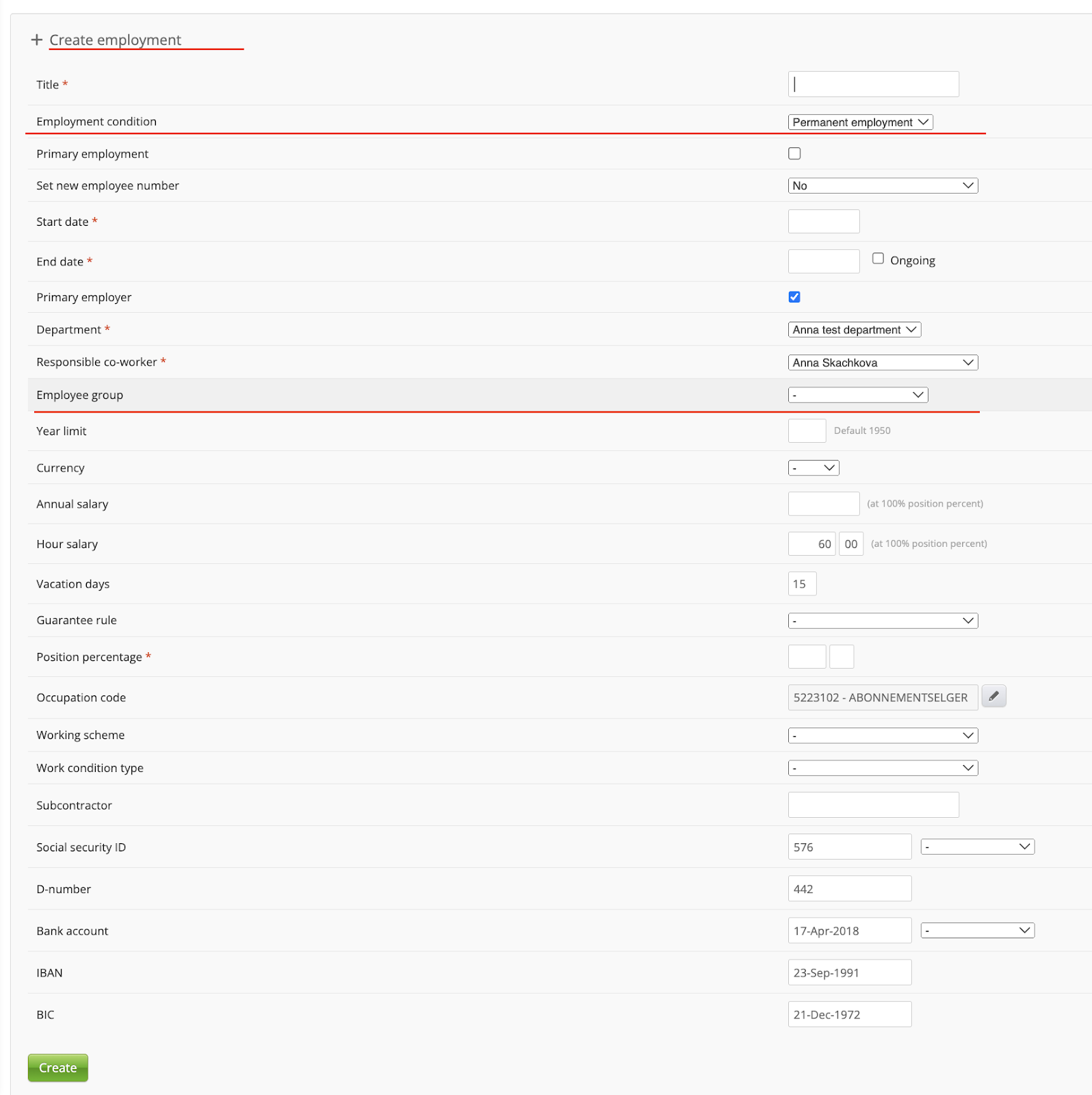Open the Employment condition dropdown
This screenshot has width=1092, height=1095.
click(x=860, y=123)
